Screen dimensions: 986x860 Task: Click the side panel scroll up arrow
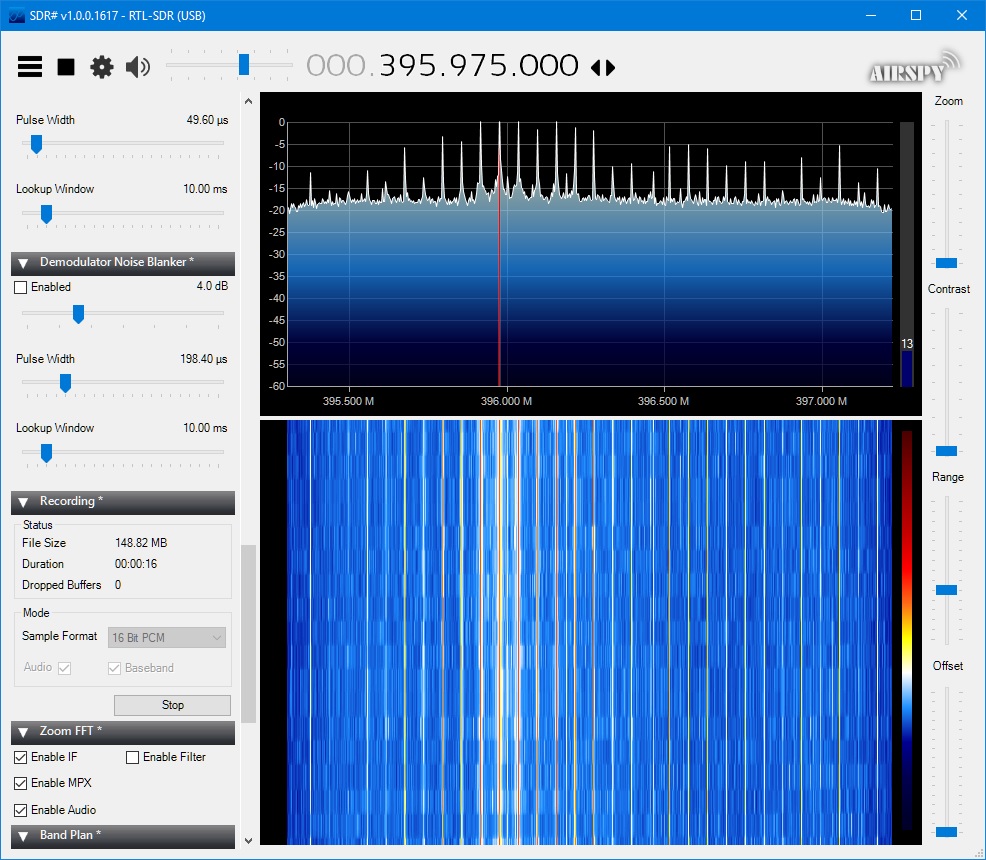tap(248, 101)
